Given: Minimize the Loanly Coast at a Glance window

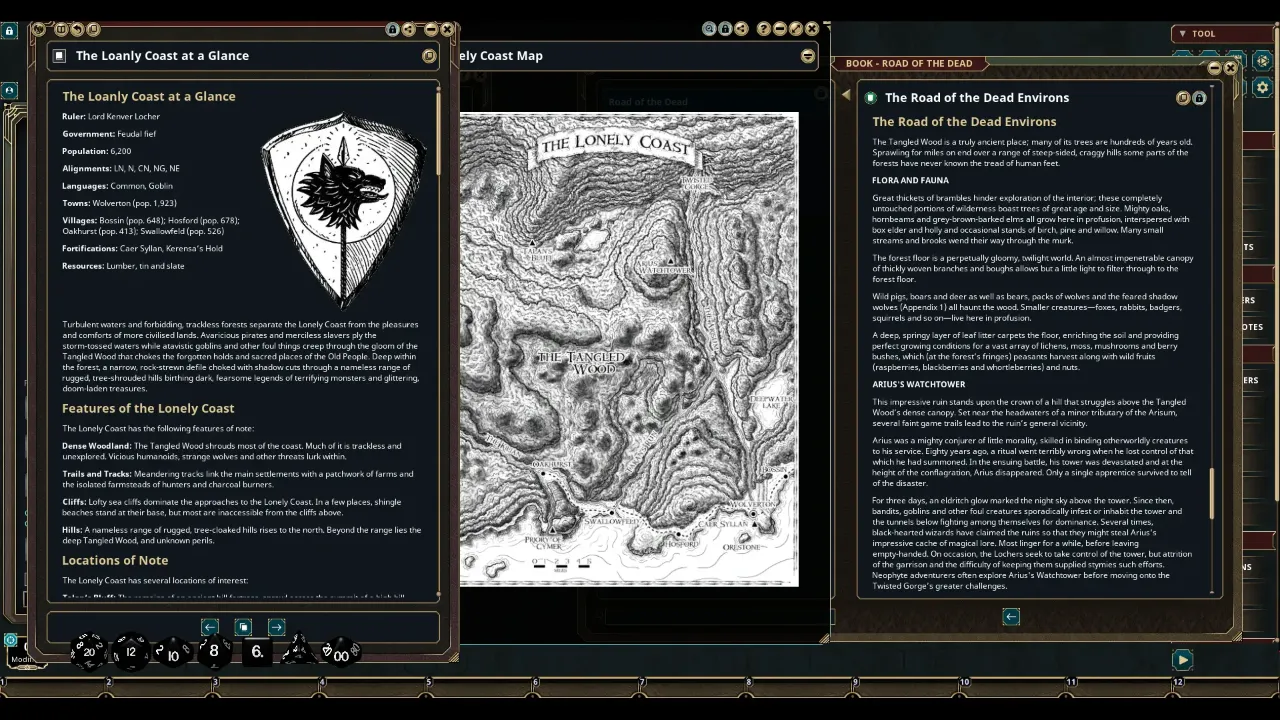Looking at the screenshot, I should point(431,29).
